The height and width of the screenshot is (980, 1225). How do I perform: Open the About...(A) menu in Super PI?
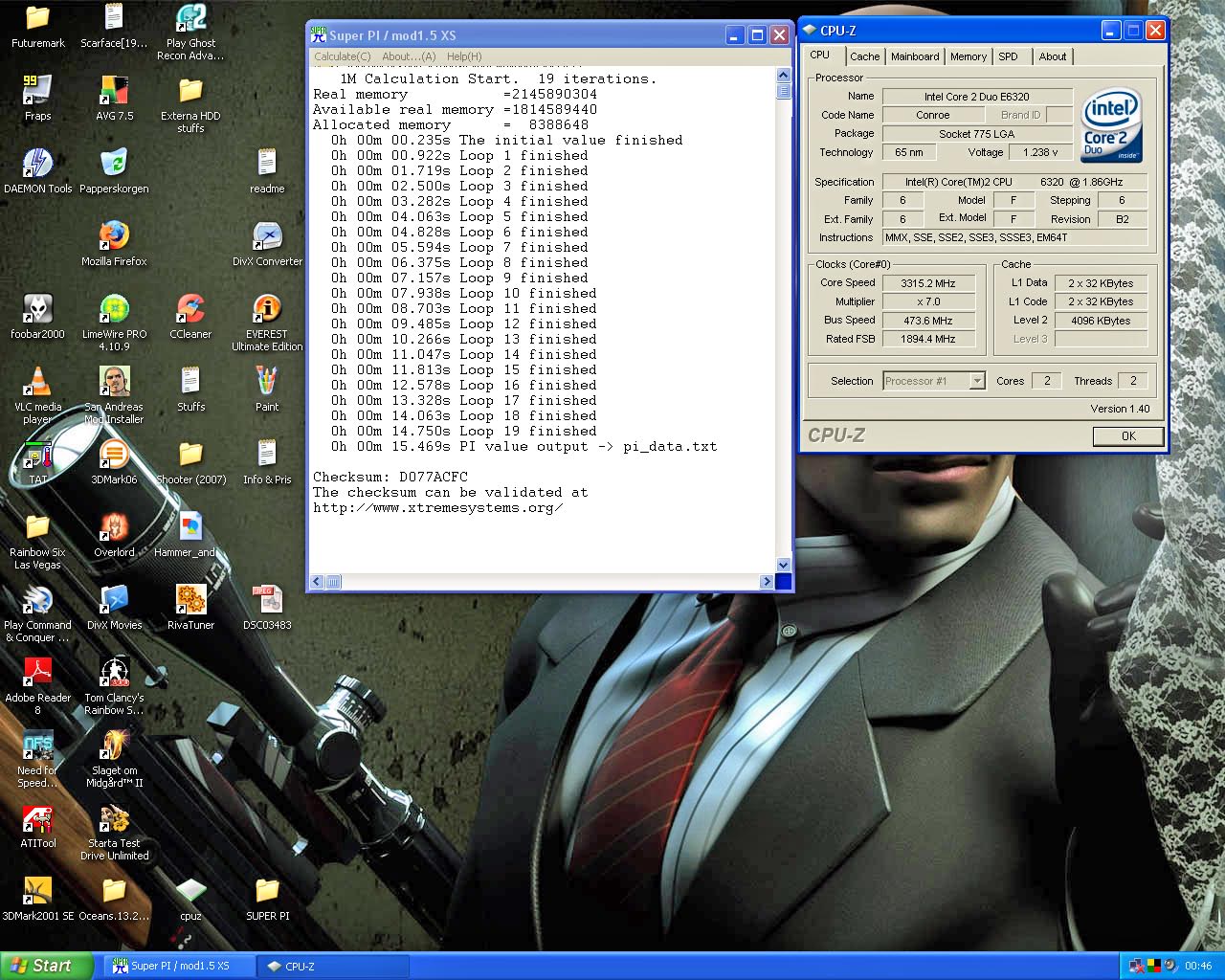coord(409,56)
